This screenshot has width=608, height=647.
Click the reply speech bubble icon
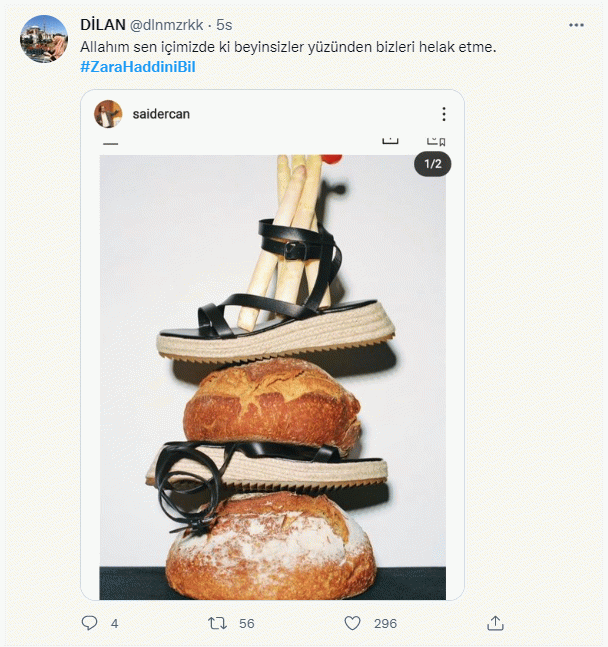click(x=89, y=623)
